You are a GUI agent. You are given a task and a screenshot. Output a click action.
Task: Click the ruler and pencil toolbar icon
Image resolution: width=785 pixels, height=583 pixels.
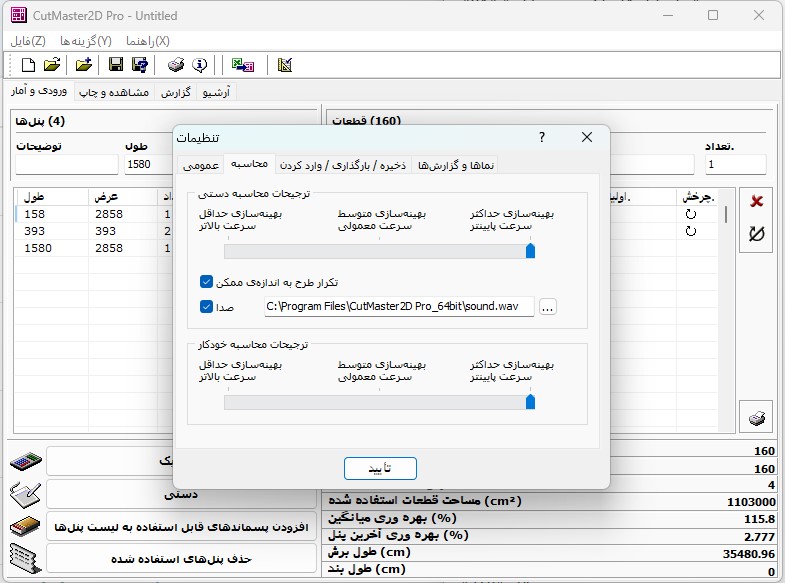coord(285,65)
